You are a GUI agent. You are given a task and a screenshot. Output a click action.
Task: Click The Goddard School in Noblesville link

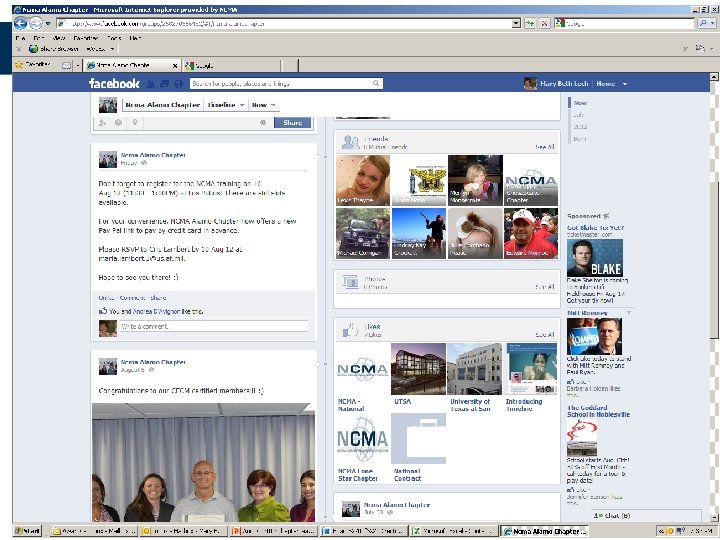click(x=598, y=411)
